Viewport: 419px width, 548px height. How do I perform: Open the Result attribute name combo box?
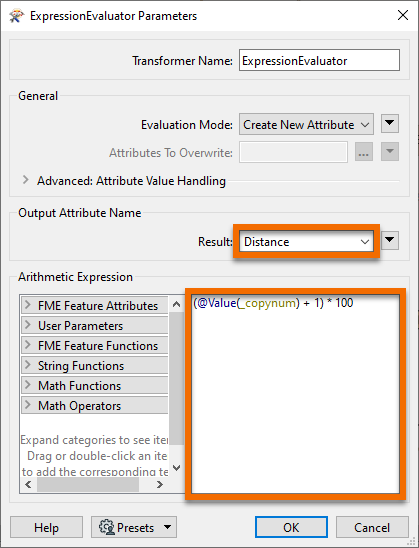[306, 241]
